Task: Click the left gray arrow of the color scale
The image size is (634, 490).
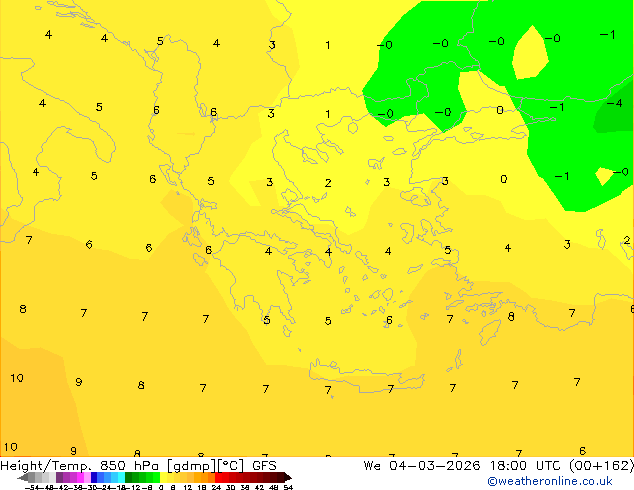Action: [x=23, y=478]
